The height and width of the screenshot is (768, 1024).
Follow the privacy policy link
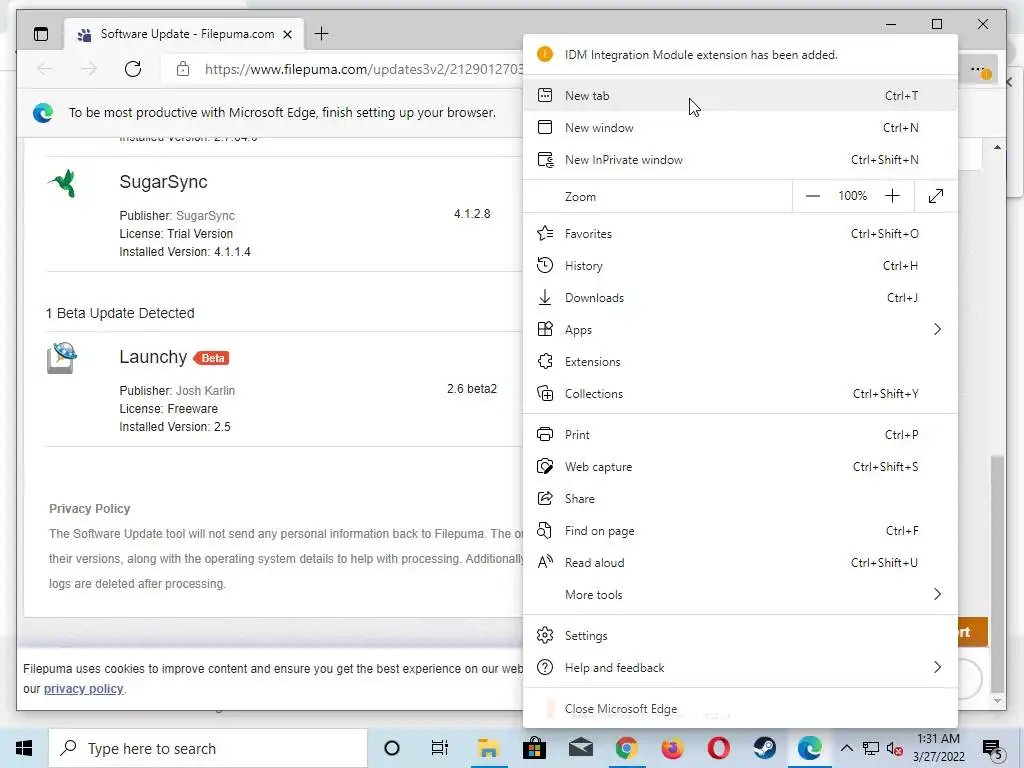pos(84,688)
